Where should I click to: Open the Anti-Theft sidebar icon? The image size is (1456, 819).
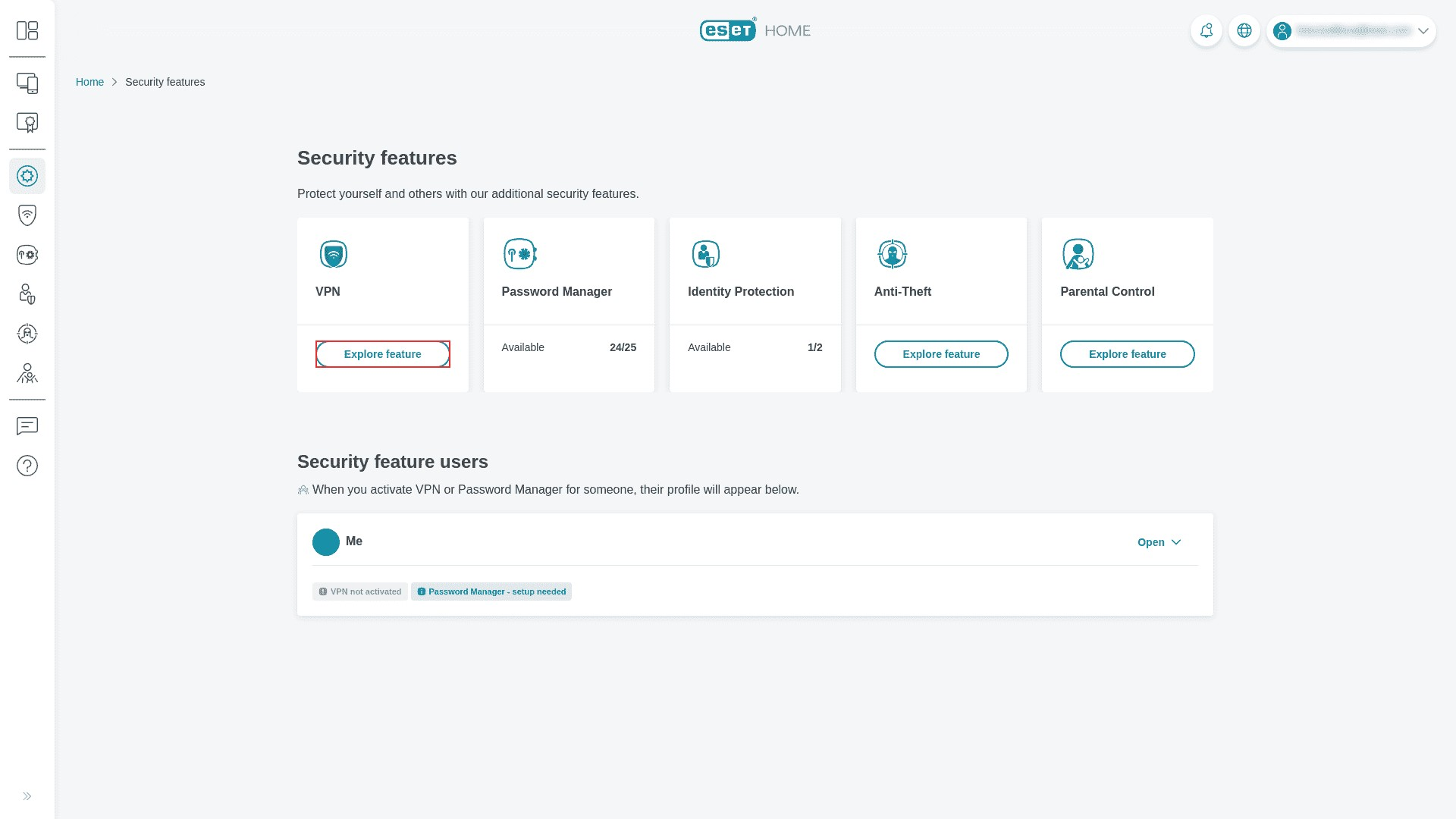tap(27, 334)
